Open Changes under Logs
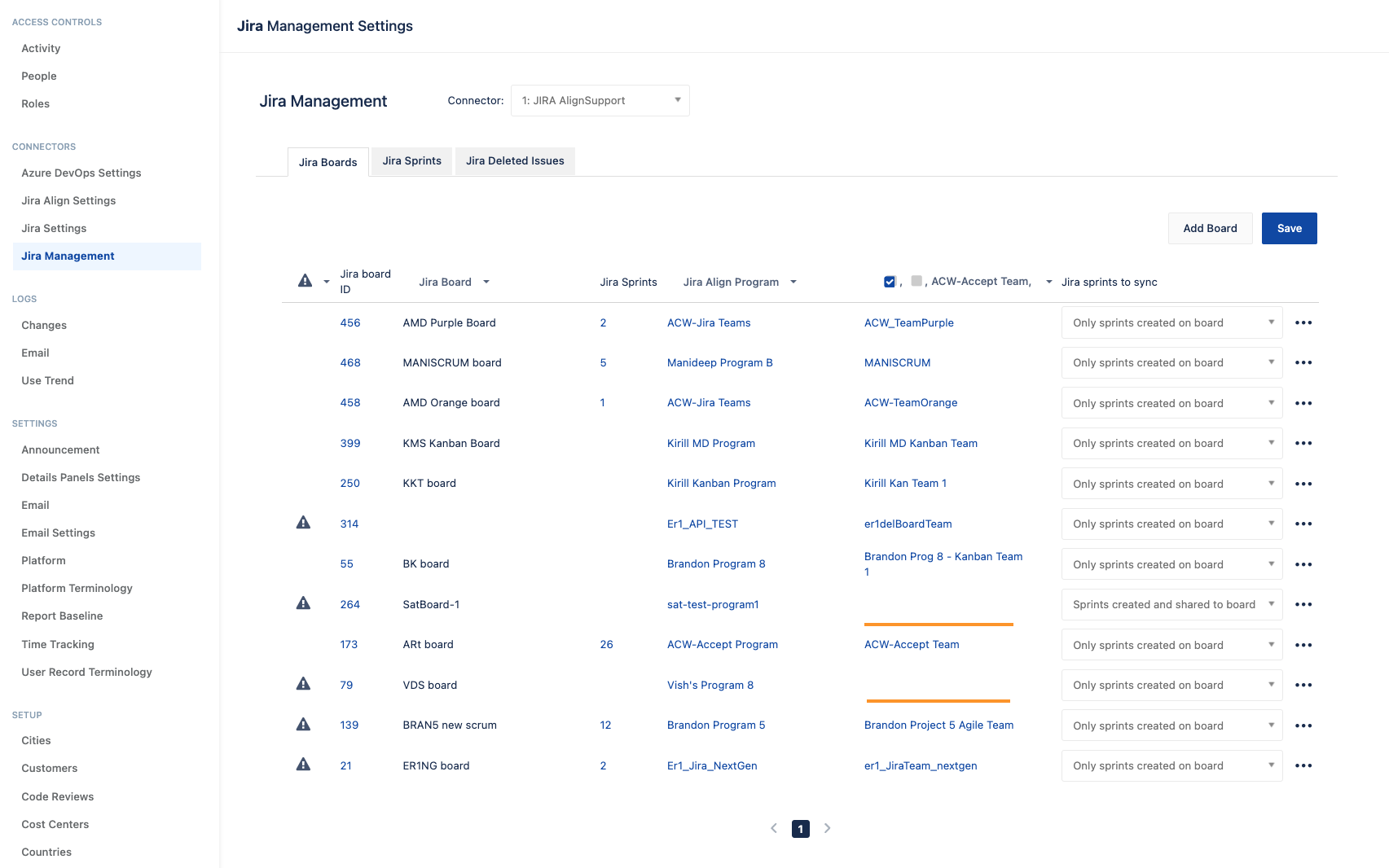 [44, 326]
